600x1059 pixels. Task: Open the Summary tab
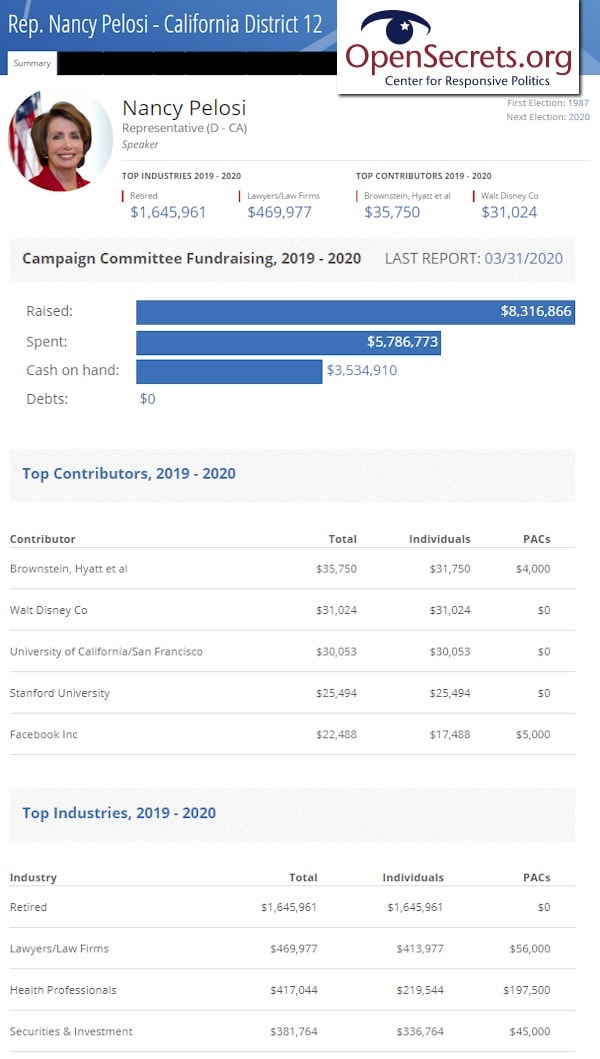click(32, 63)
